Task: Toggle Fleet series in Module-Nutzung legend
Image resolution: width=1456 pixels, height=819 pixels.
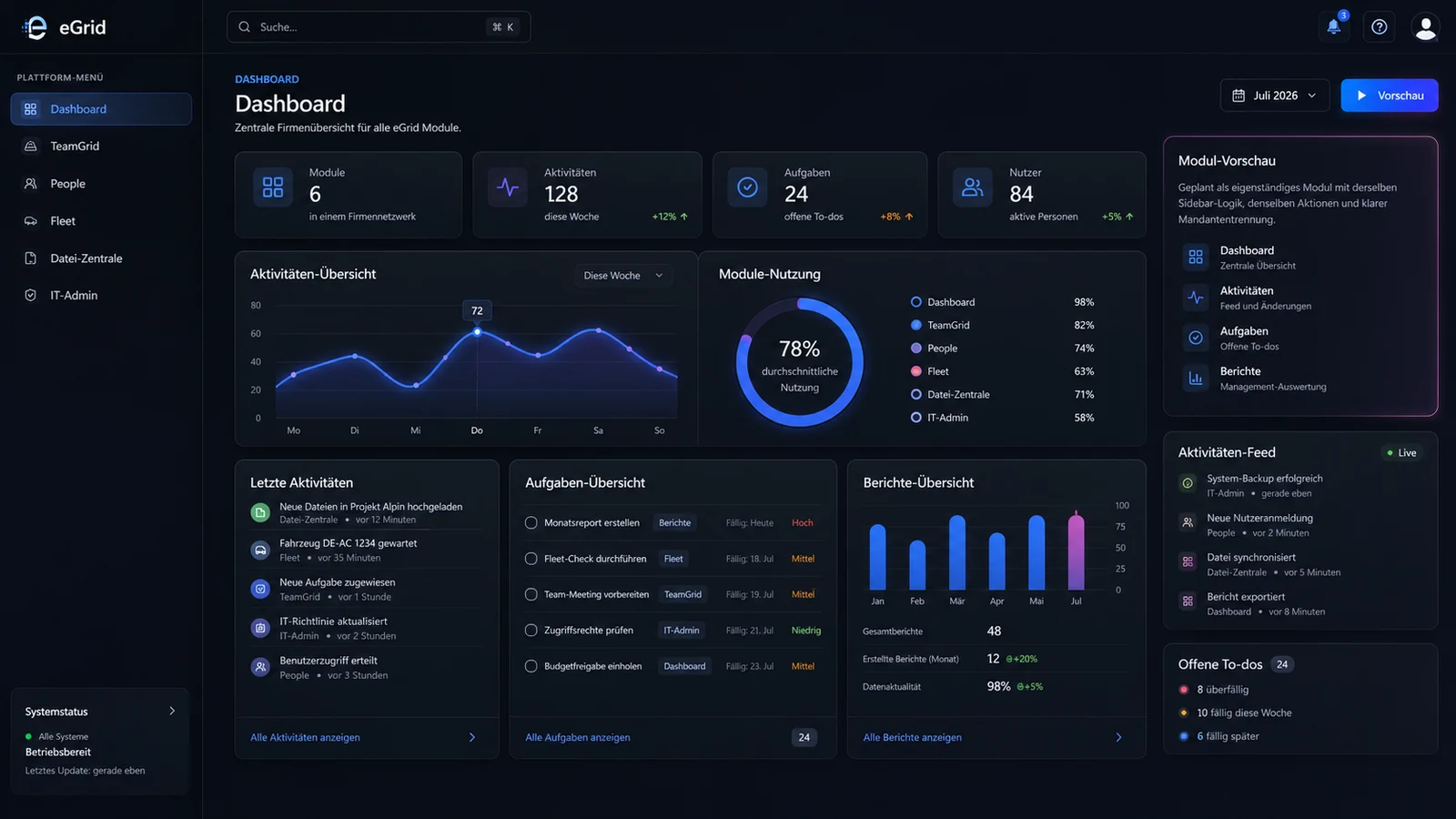Action: click(930, 371)
